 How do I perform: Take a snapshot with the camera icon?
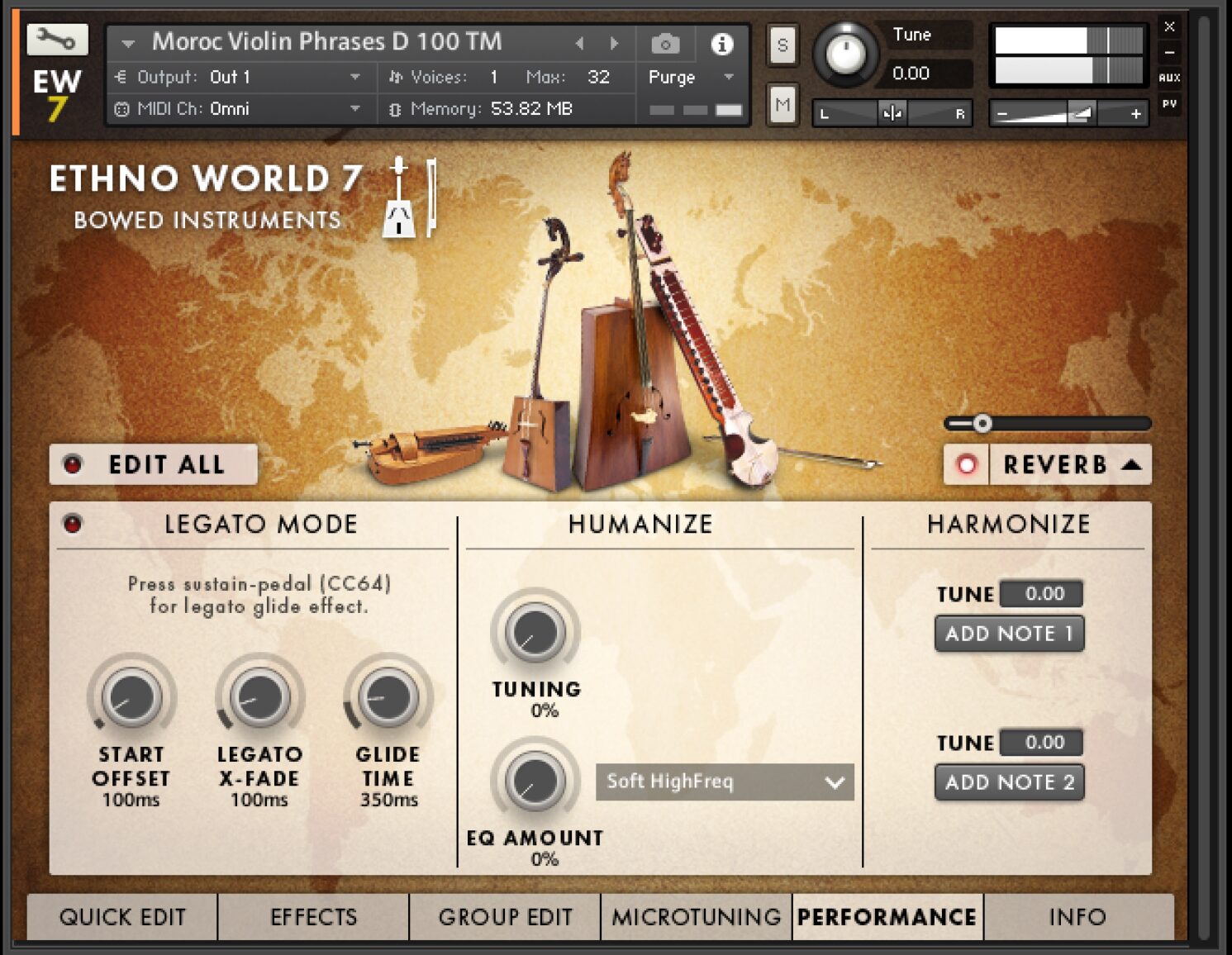tap(664, 43)
